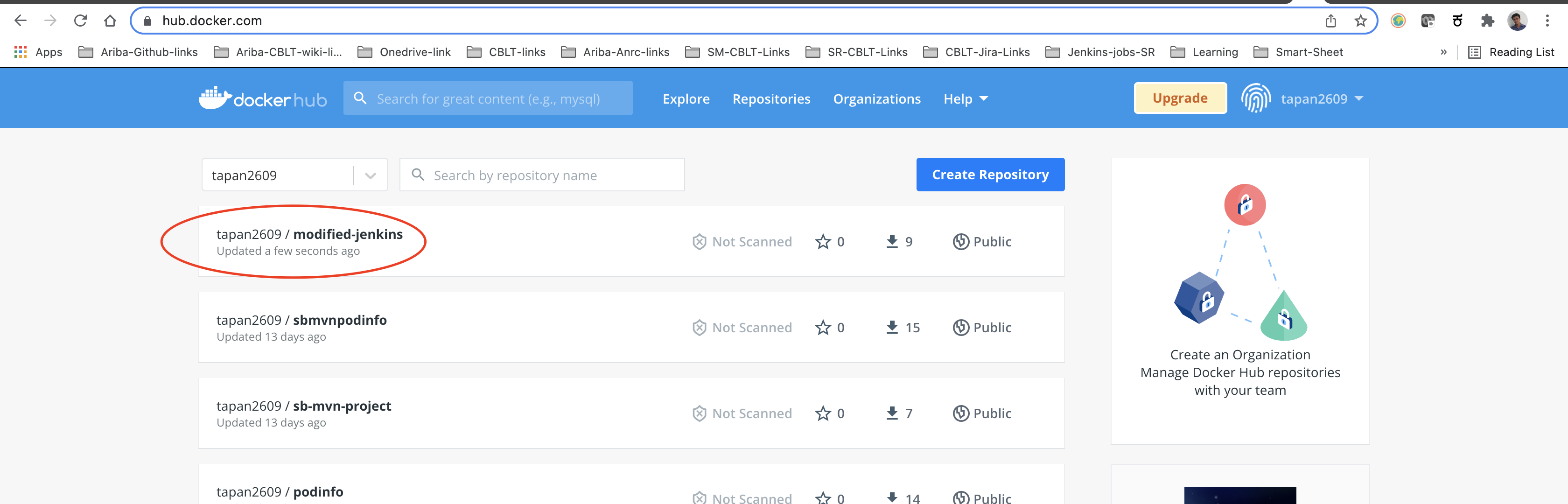Open the Repositories page
This screenshot has width=1568, height=504.
[771, 98]
